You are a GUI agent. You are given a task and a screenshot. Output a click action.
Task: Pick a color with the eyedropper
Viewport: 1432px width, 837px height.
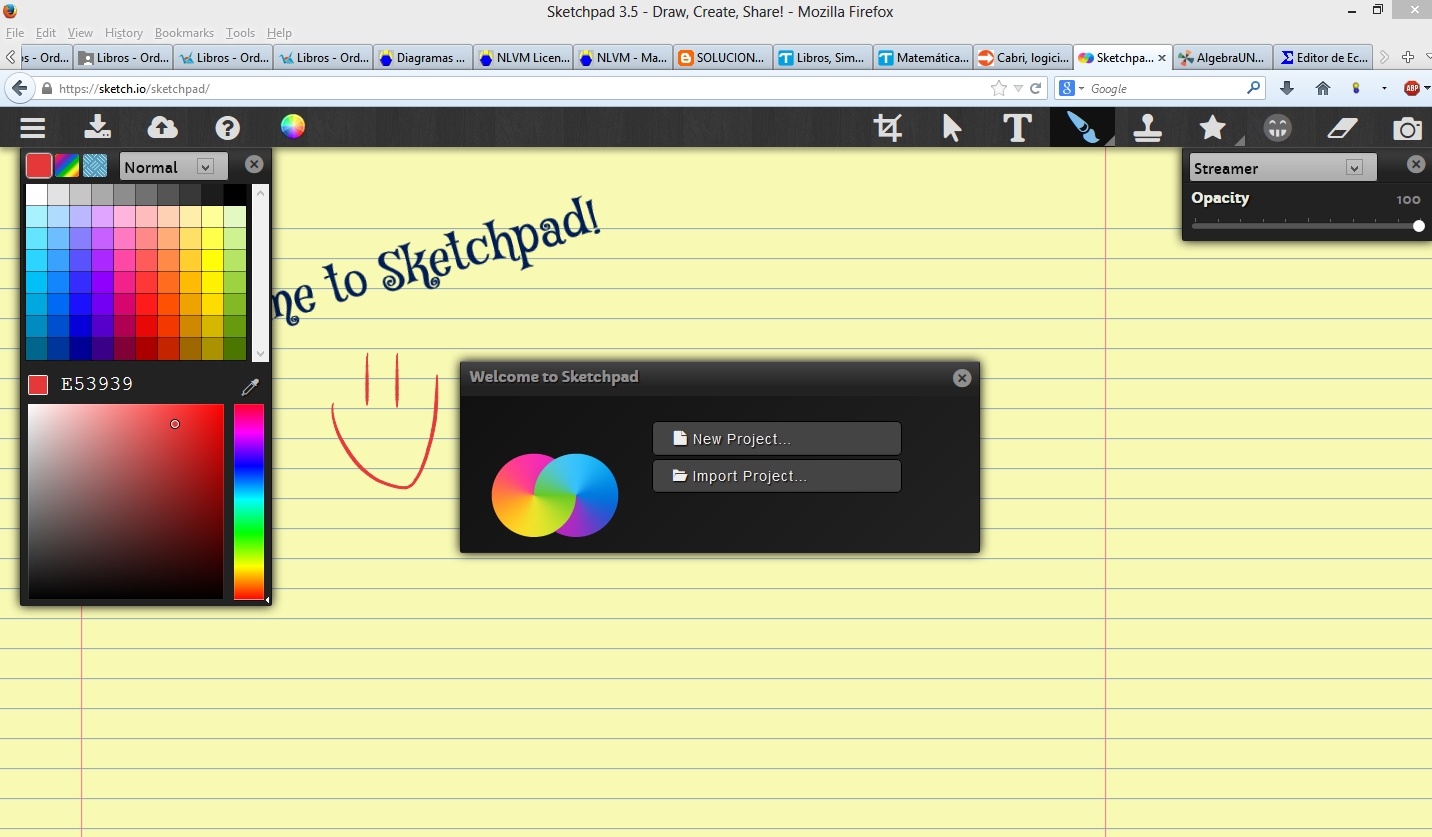(x=250, y=386)
